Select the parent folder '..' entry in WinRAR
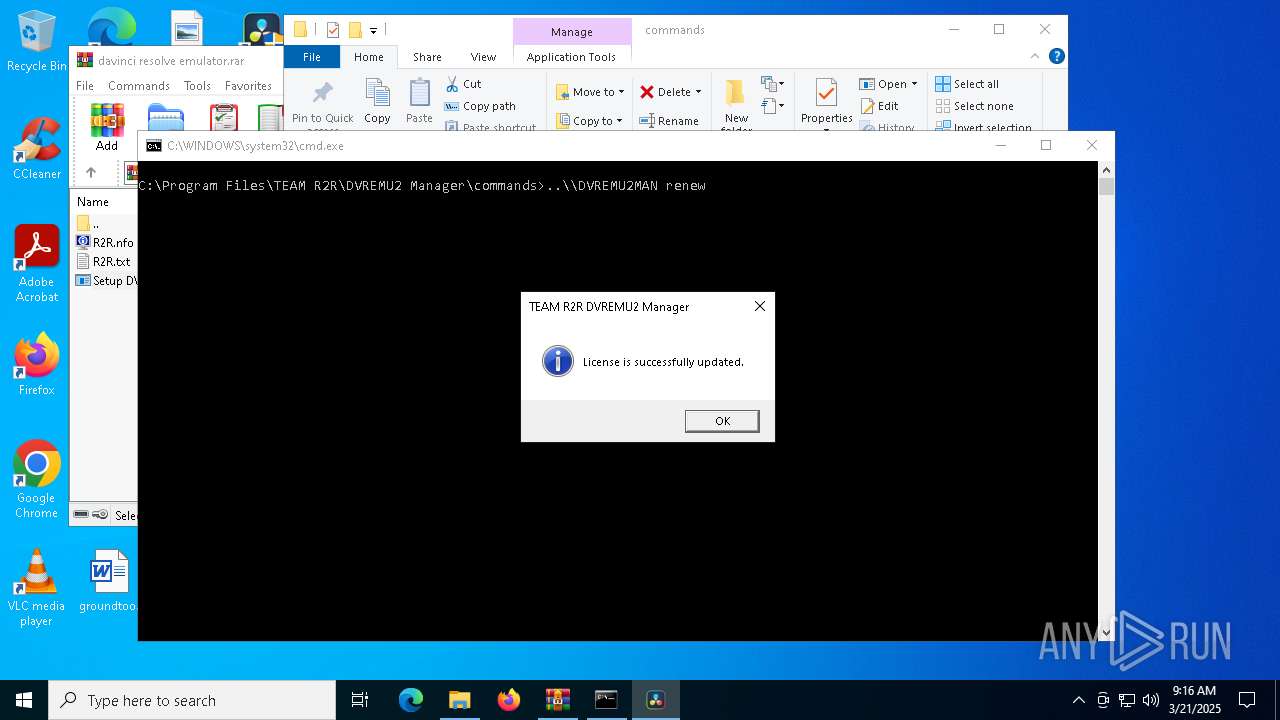This screenshot has width=1280, height=720. (x=89, y=223)
